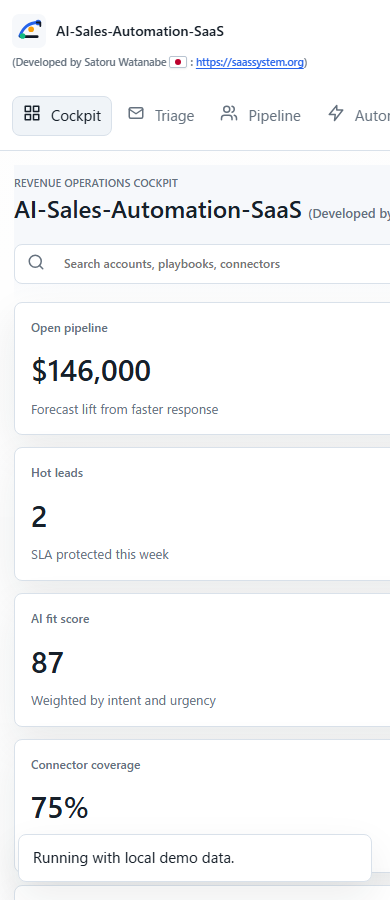Click the search magnifier icon
This screenshot has height=900, width=390.
[x=36, y=263]
